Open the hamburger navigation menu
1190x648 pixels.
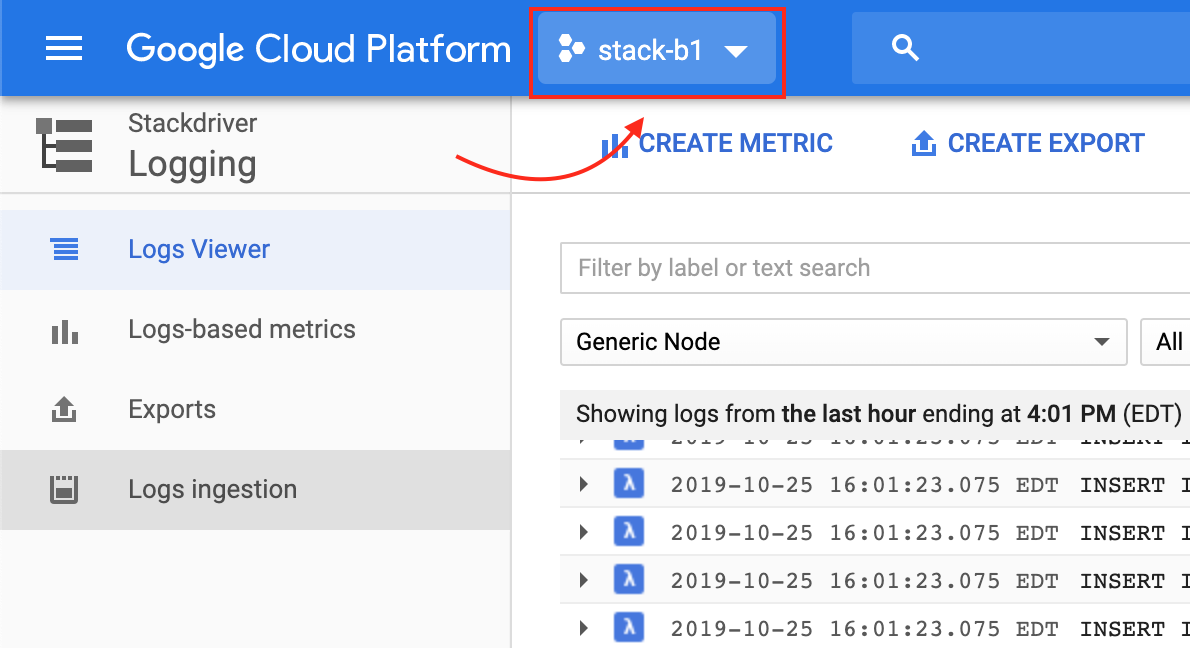(x=64, y=49)
